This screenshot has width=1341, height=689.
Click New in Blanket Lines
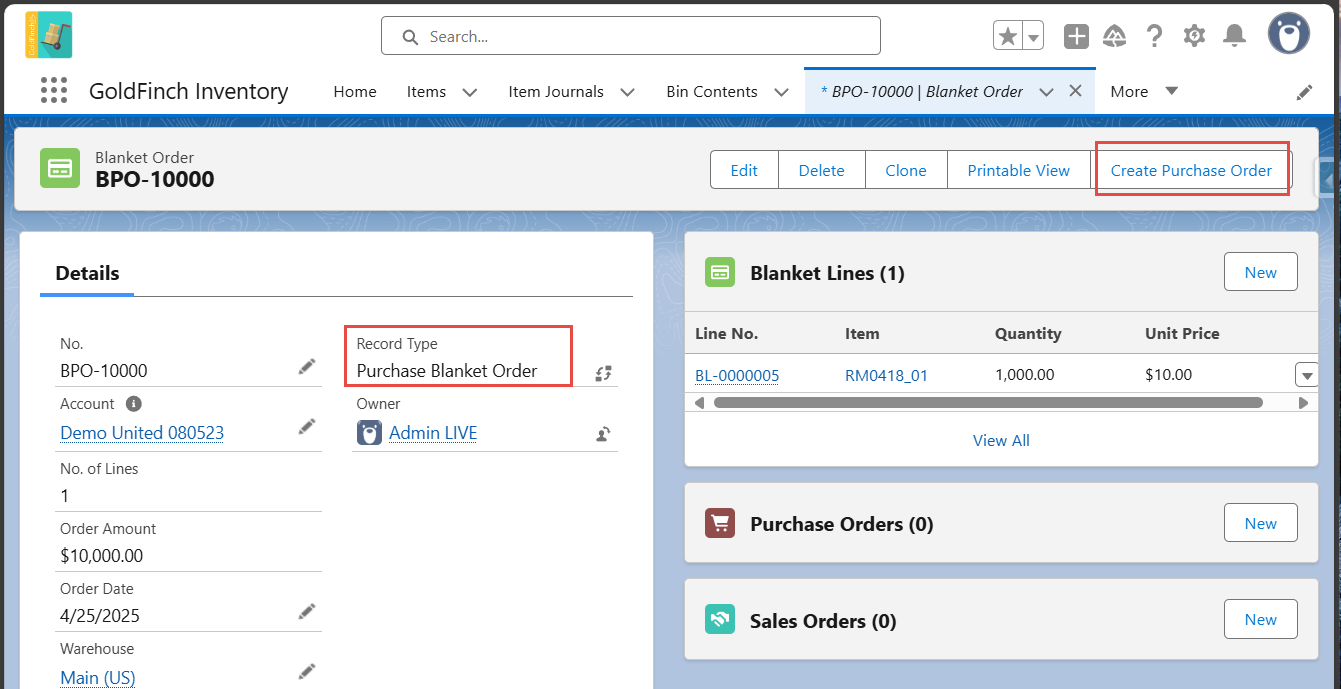[1261, 272]
